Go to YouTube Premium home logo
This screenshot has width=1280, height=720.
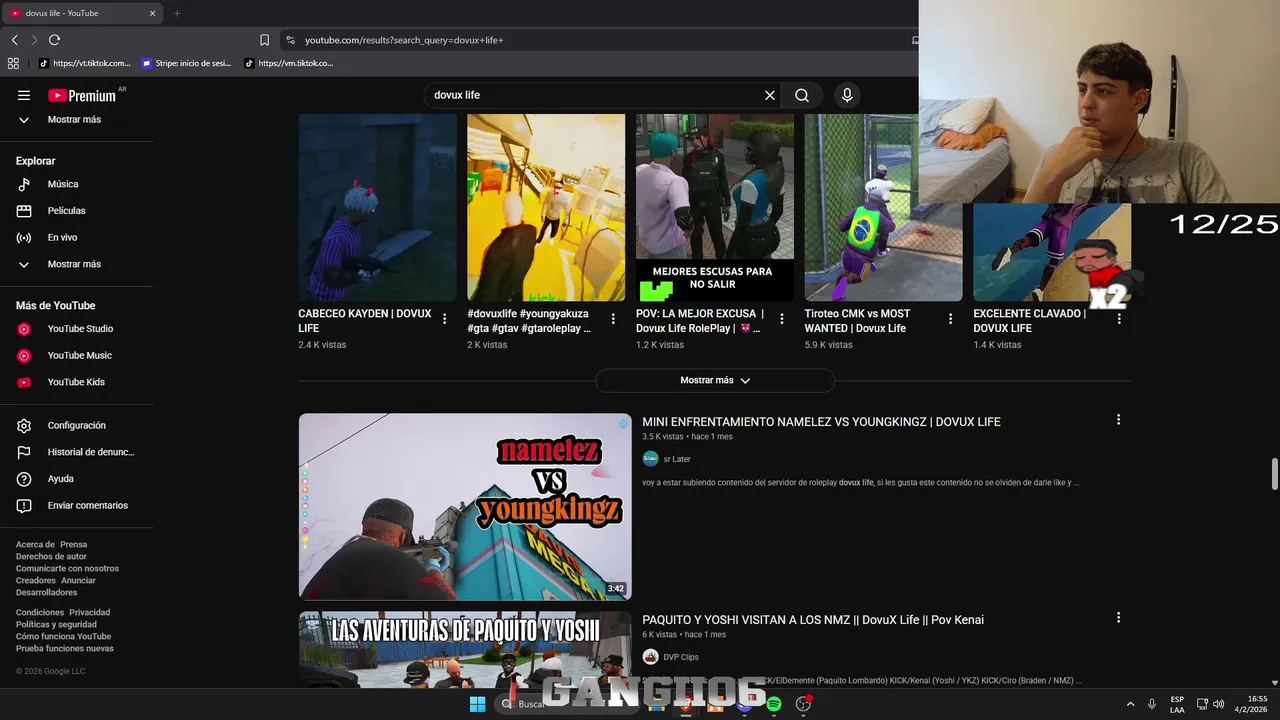point(82,95)
